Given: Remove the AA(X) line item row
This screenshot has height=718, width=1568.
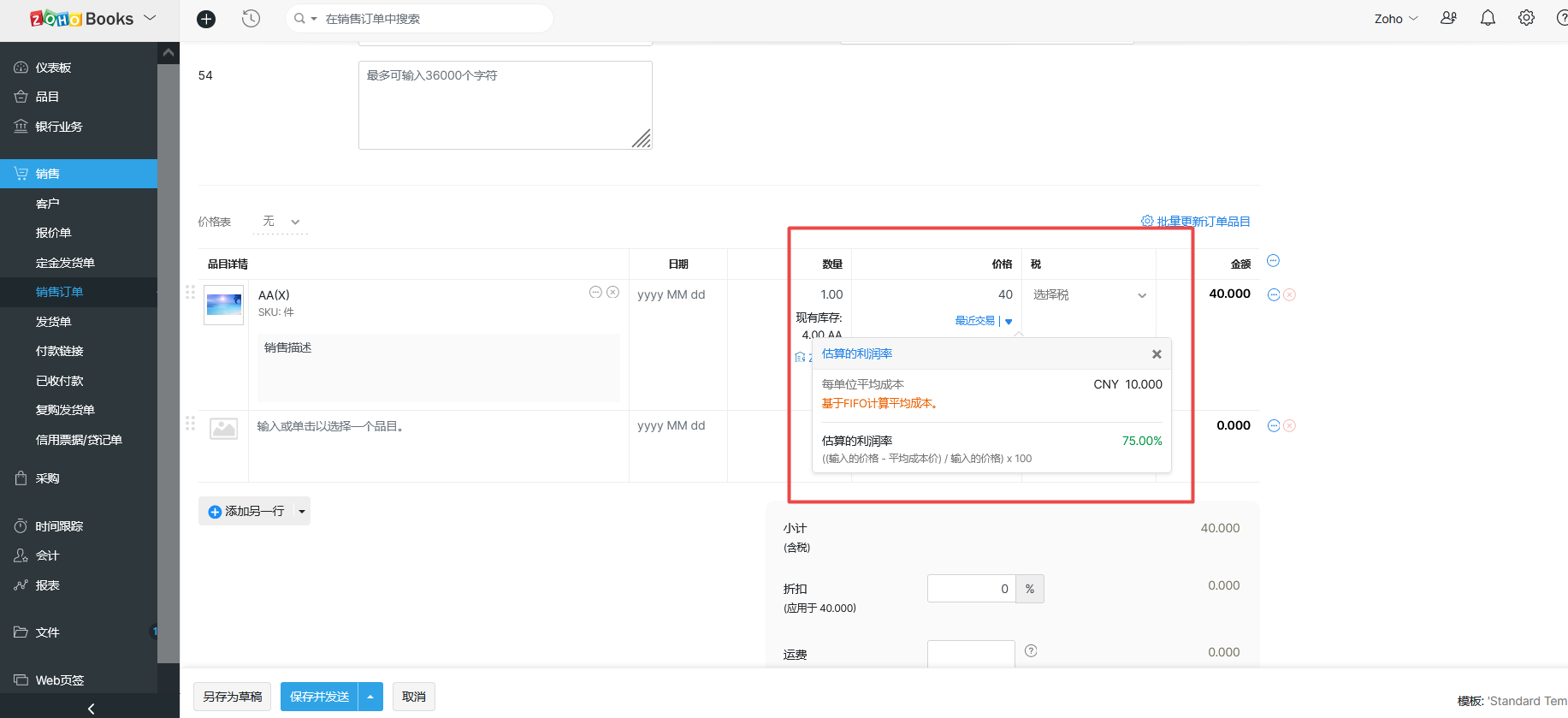Looking at the screenshot, I should click(1289, 294).
